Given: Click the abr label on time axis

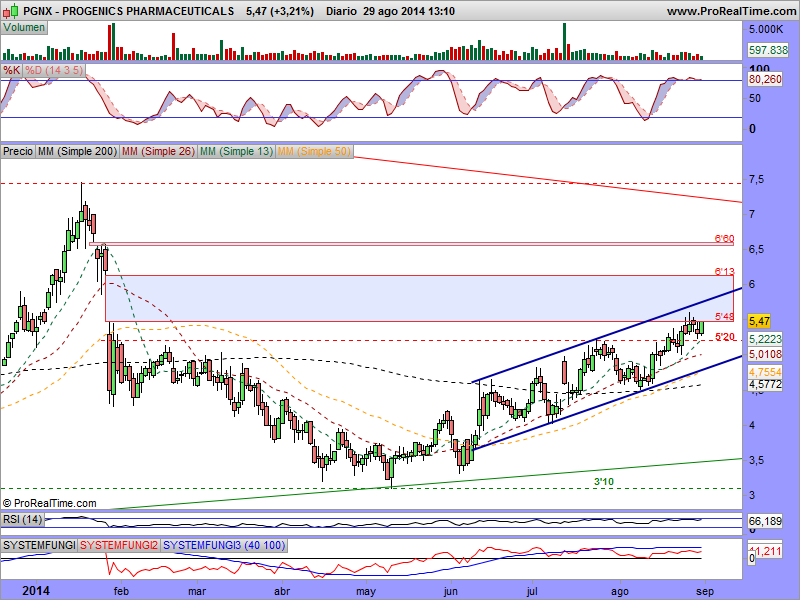Looking at the screenshot, I should (282, 591).
